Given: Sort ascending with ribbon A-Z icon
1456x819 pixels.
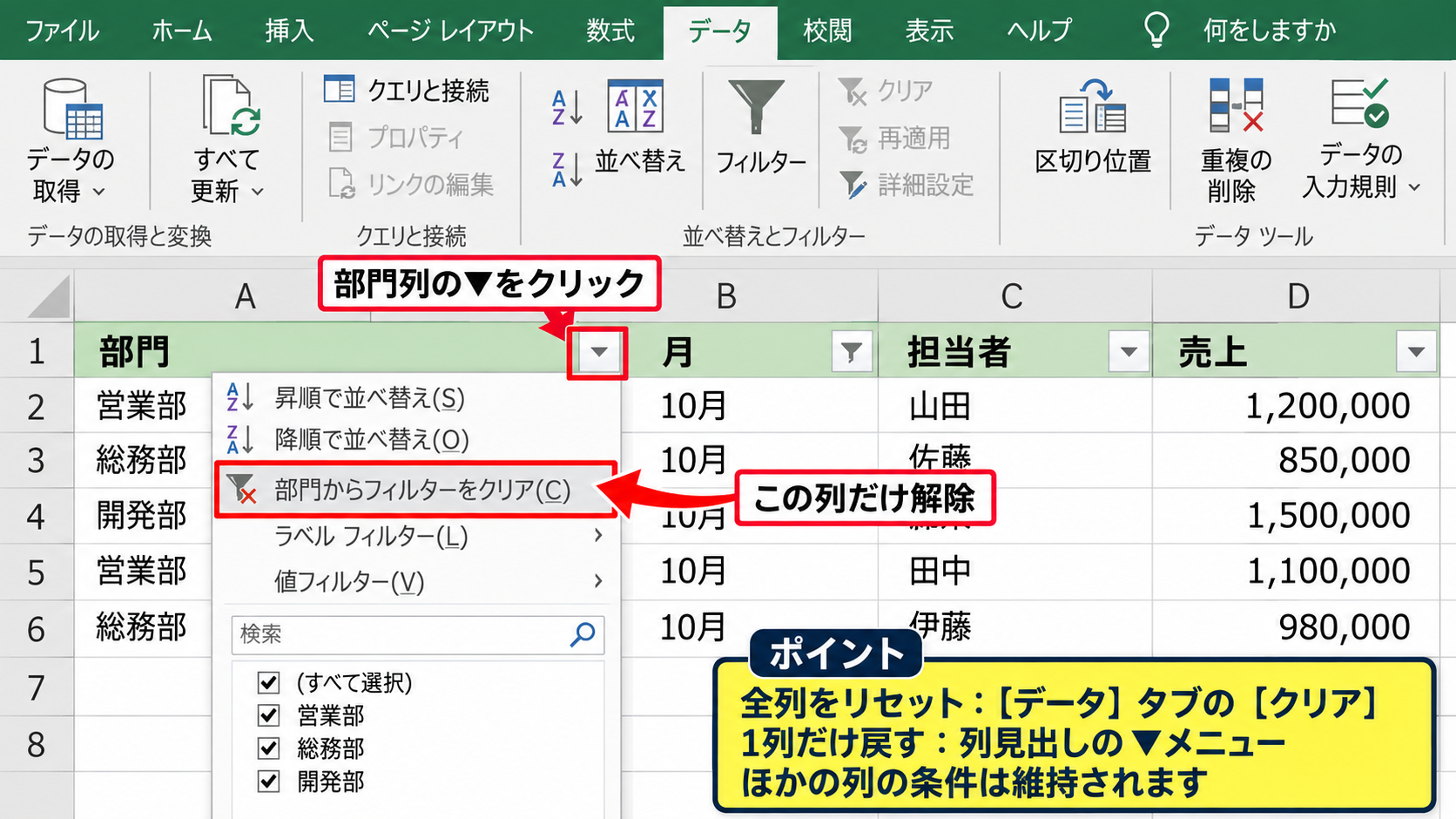Looking at the screenshot, I should point(567,108).
